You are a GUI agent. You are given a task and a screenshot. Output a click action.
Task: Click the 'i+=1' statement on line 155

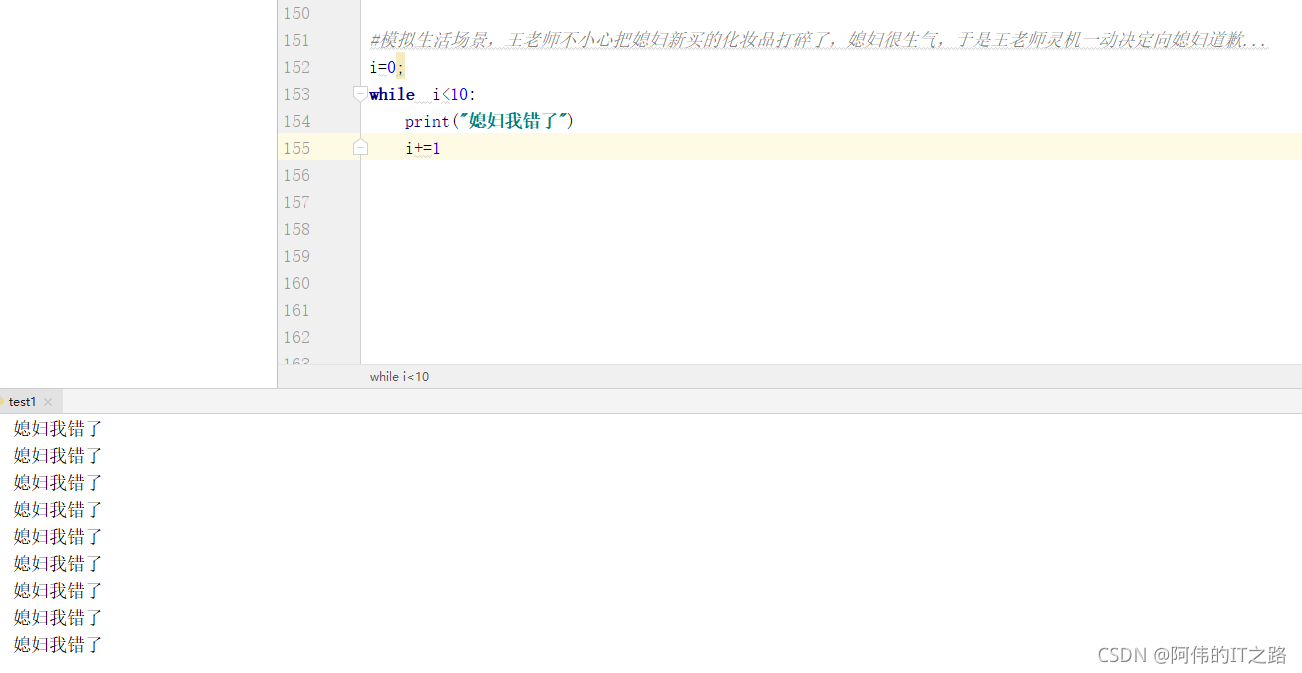pos(423,148)
